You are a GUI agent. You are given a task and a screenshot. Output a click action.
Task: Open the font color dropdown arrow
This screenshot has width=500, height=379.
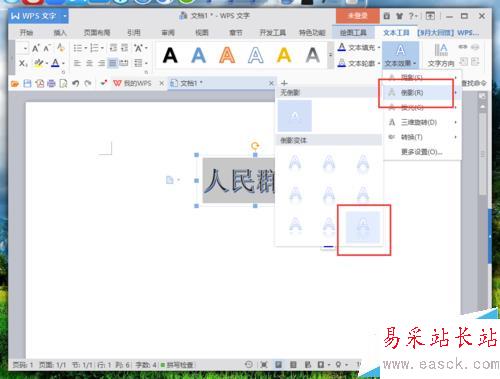point(63,63)
